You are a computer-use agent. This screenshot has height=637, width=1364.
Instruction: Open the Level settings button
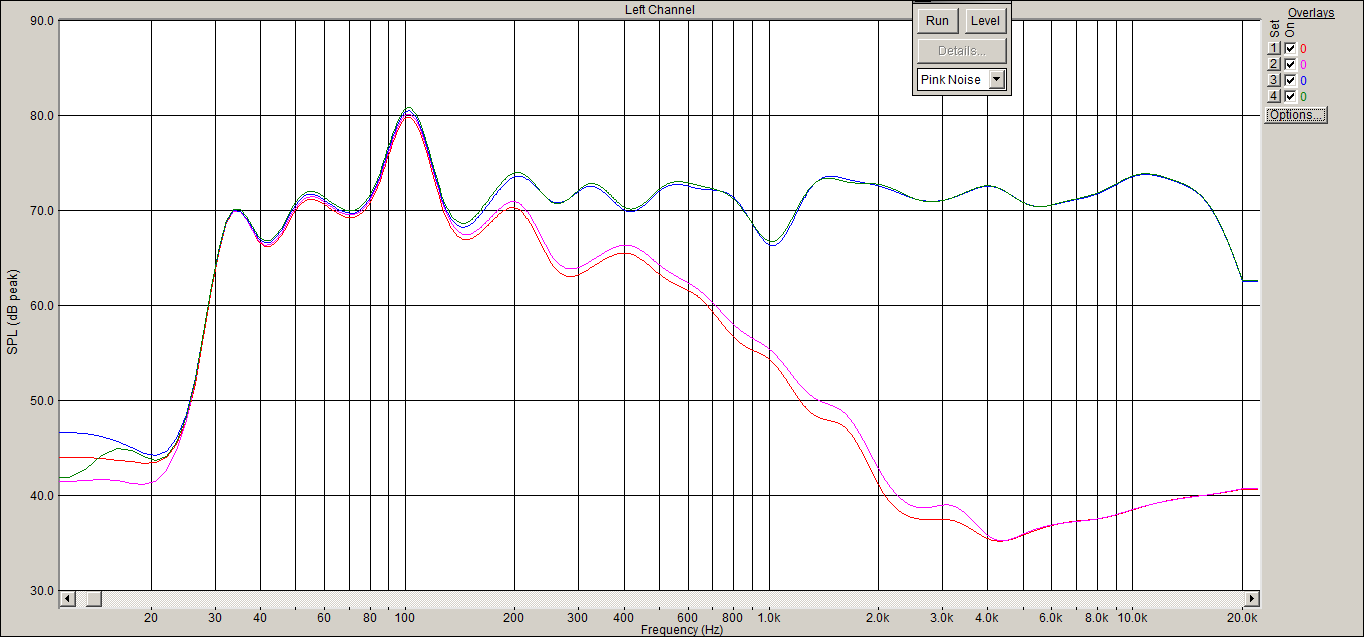(985, 21)
